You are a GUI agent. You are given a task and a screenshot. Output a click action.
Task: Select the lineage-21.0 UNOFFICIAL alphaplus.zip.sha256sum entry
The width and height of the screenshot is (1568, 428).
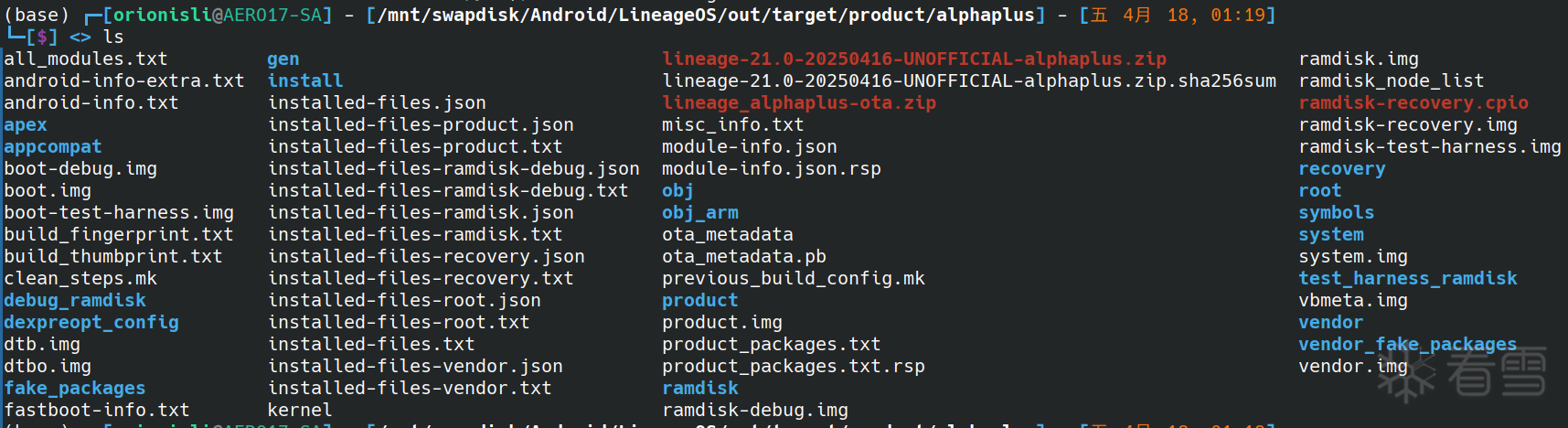pos(968,80)
